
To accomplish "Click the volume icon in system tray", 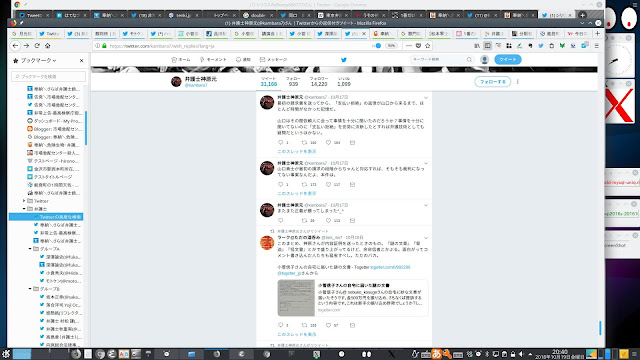I will tap(521, 354).
